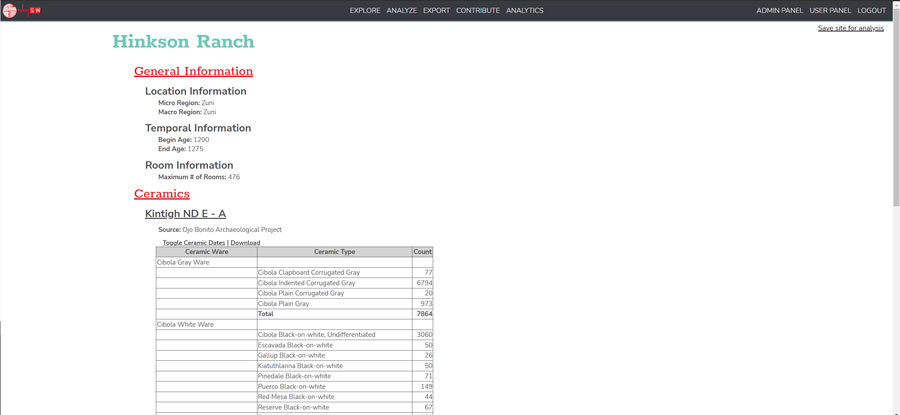Collapse the Ceramics section heading
This screenshot has height=415, width=900.
161,194
